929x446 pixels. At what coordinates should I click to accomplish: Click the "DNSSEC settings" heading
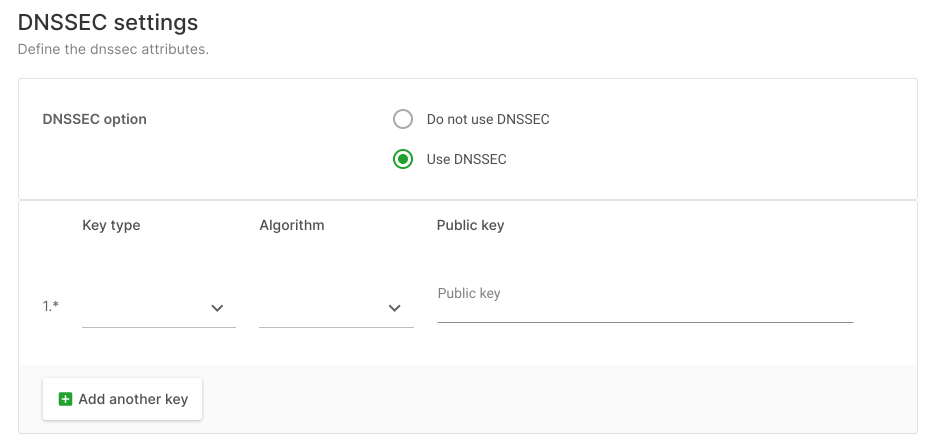point(108,23)
